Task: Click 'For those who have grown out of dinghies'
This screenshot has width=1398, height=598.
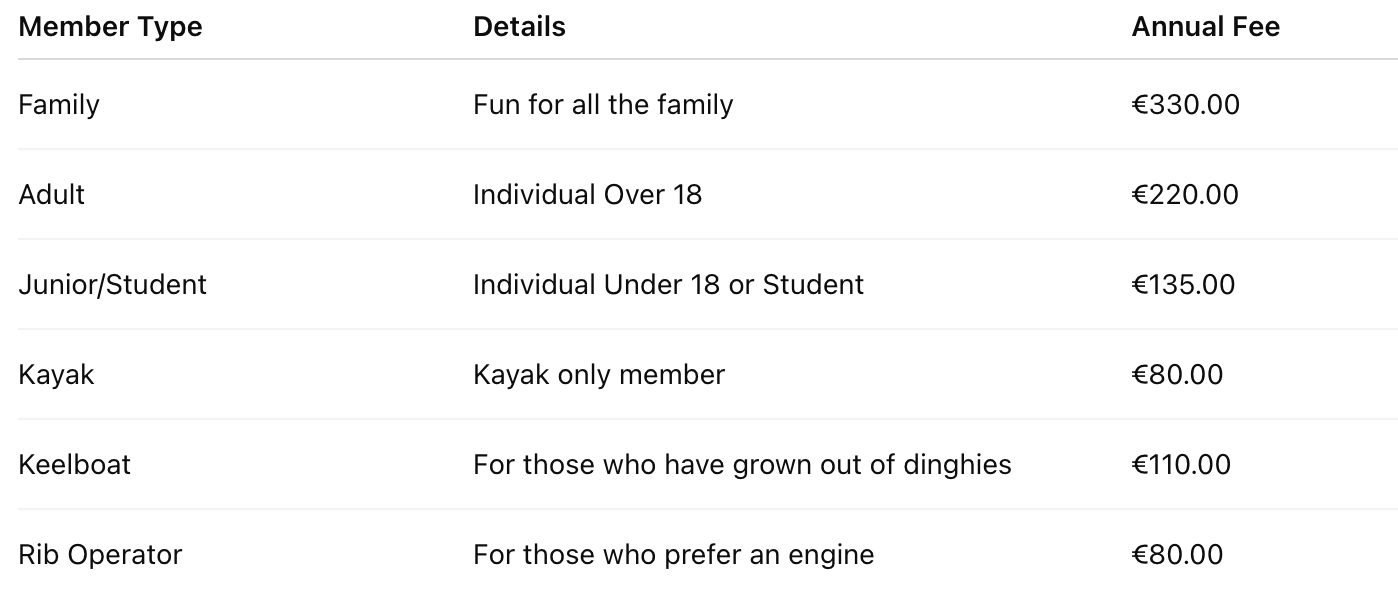Action: pyautogui.click(x=742, y=464)
